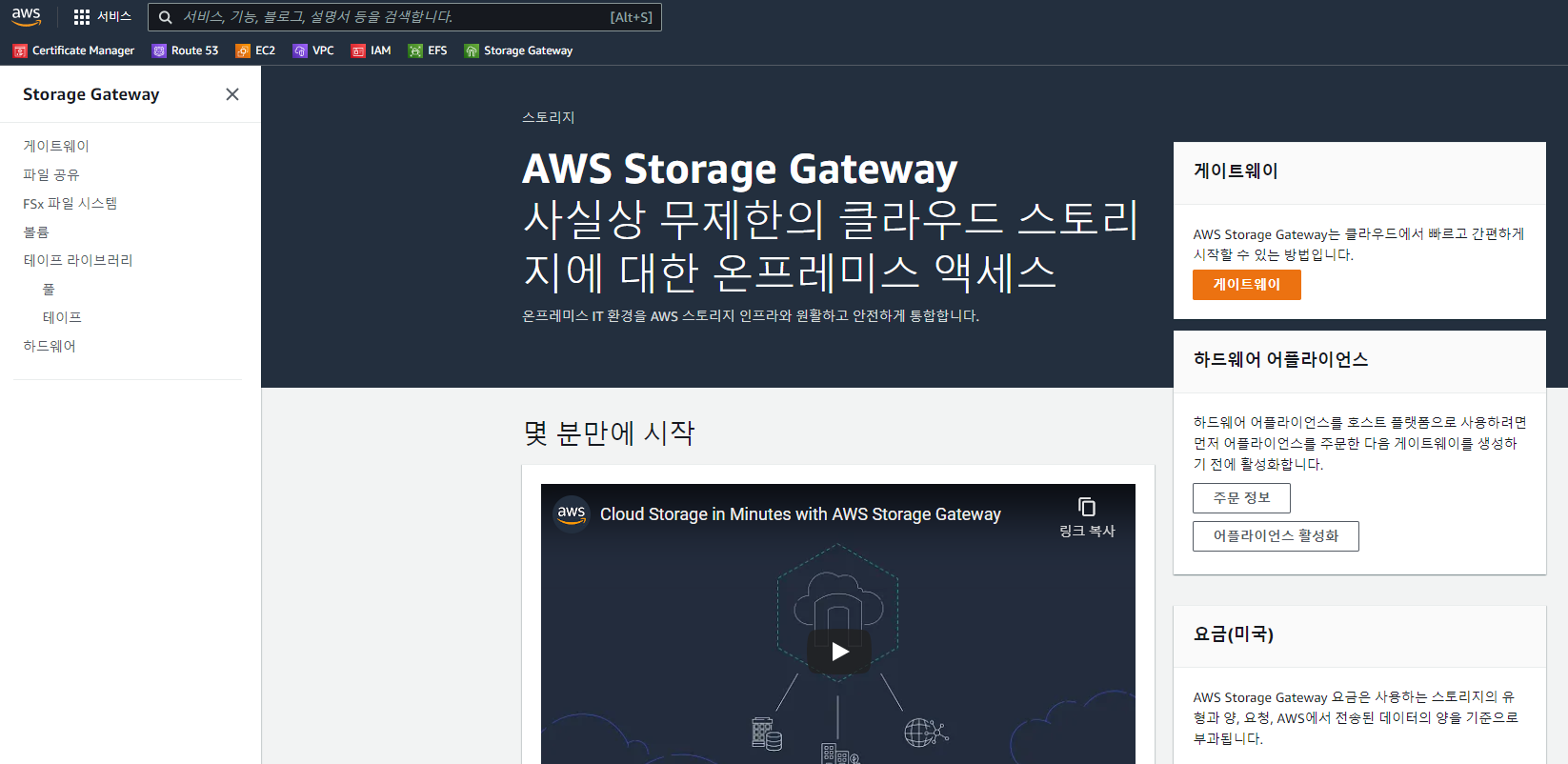Click the 서비스 label in the top bar
1568x764 pixels.
point(114,17)
